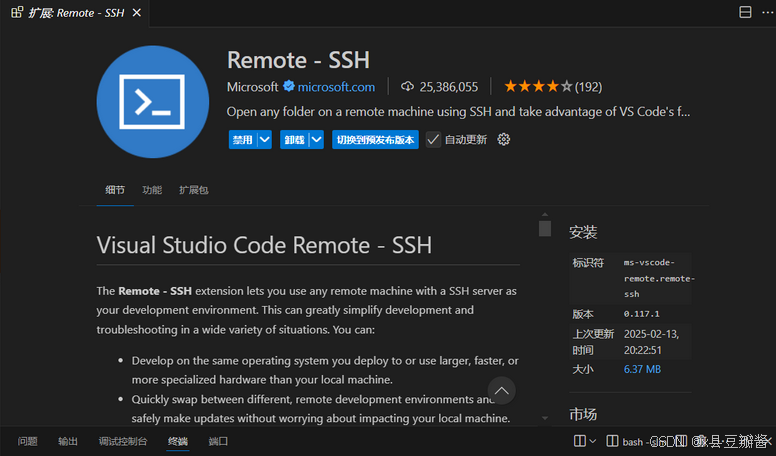Click the version 0.117.1 value
The width and height of the screenshot is (776, 456).
641,314
